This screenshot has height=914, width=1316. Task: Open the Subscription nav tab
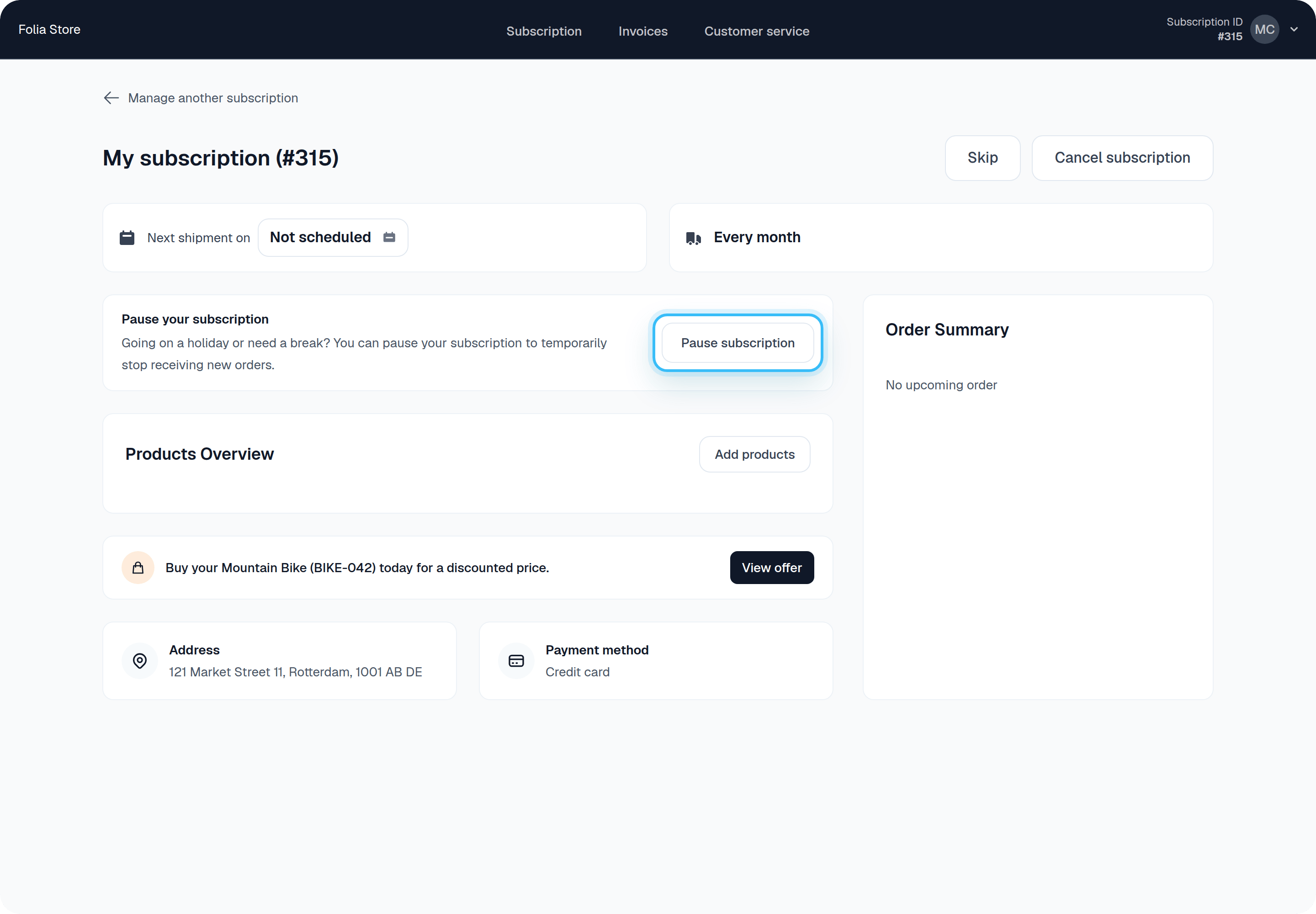click(x=544, y=31)
